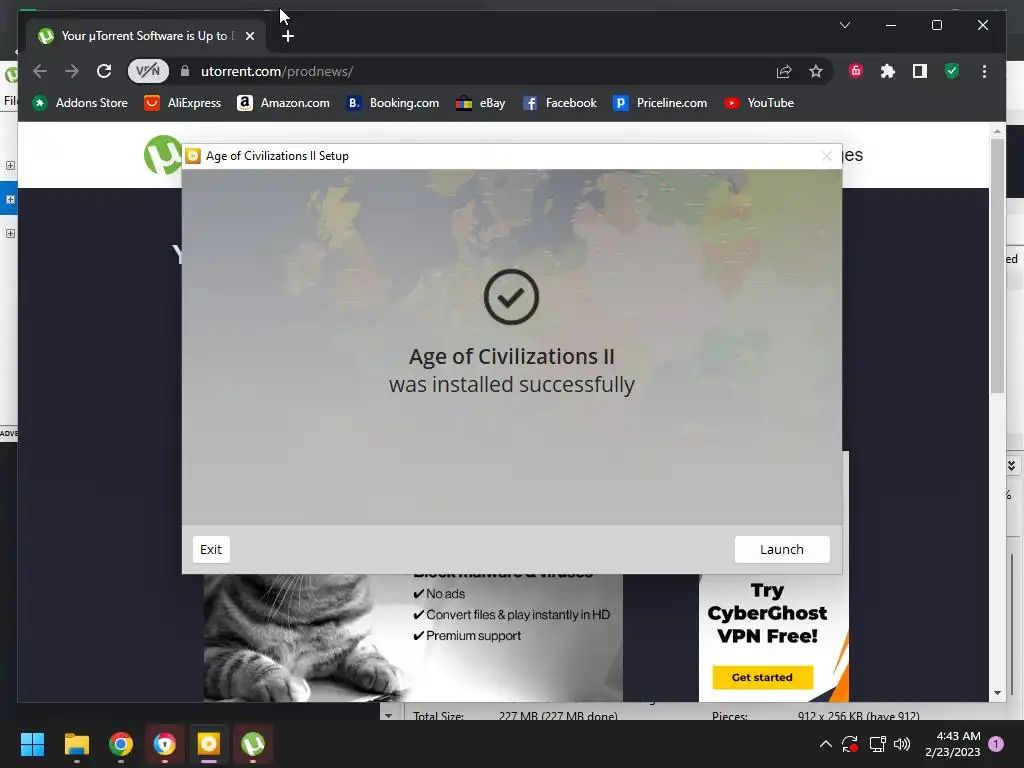Bookmark this page with the star
The height and width of the screenshot is (768, 1024).
click(x=816, y=71)
